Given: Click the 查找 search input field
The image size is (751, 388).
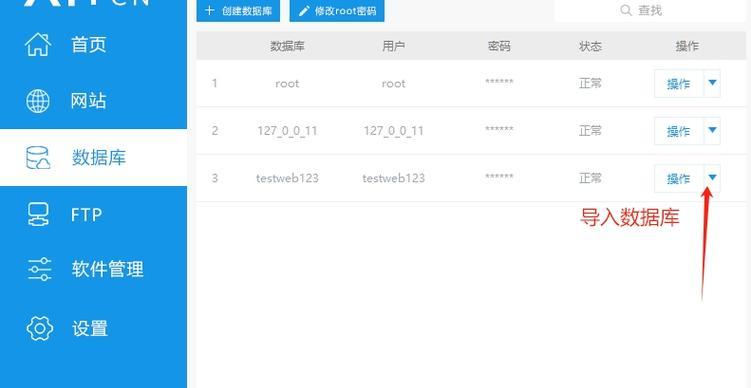Looking at the screenshot, I should click(x=650, y=10).
